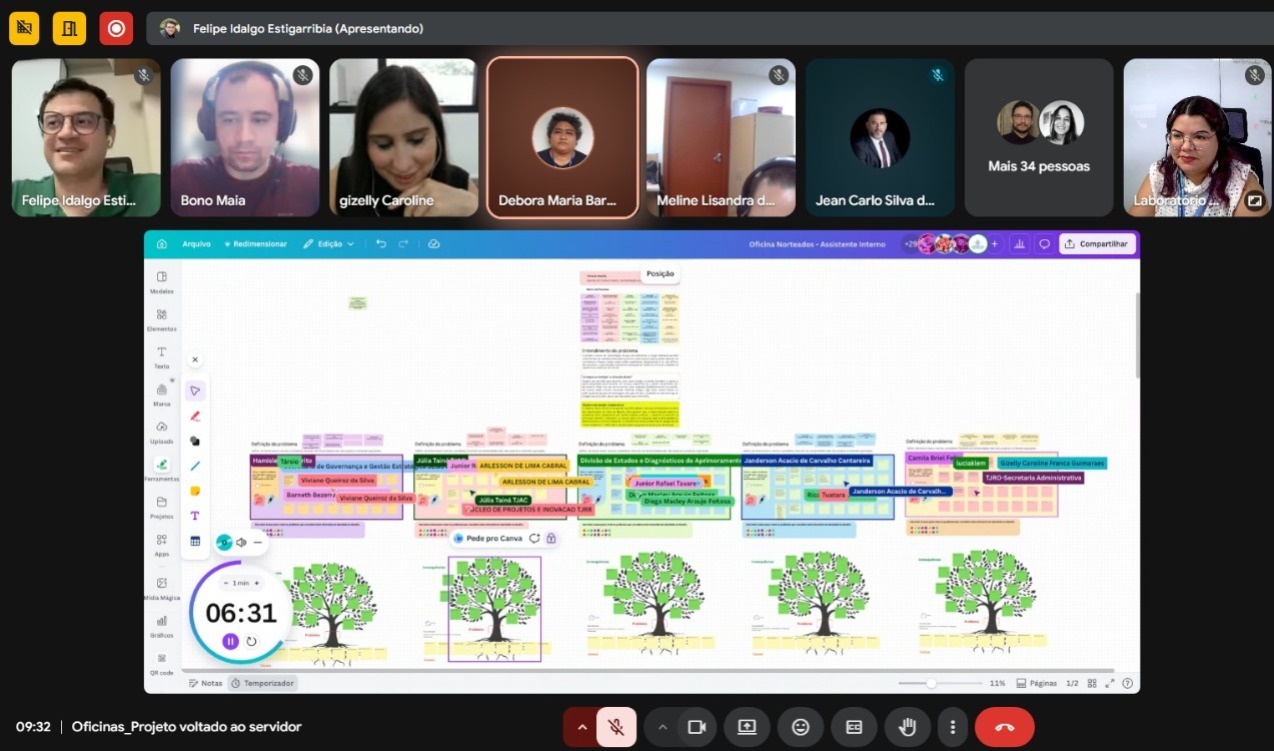Viewport: 1274px width, 751px height.
Task: Open the Edição mode dropdown in Canva
Action: click(x=329, y=244)
